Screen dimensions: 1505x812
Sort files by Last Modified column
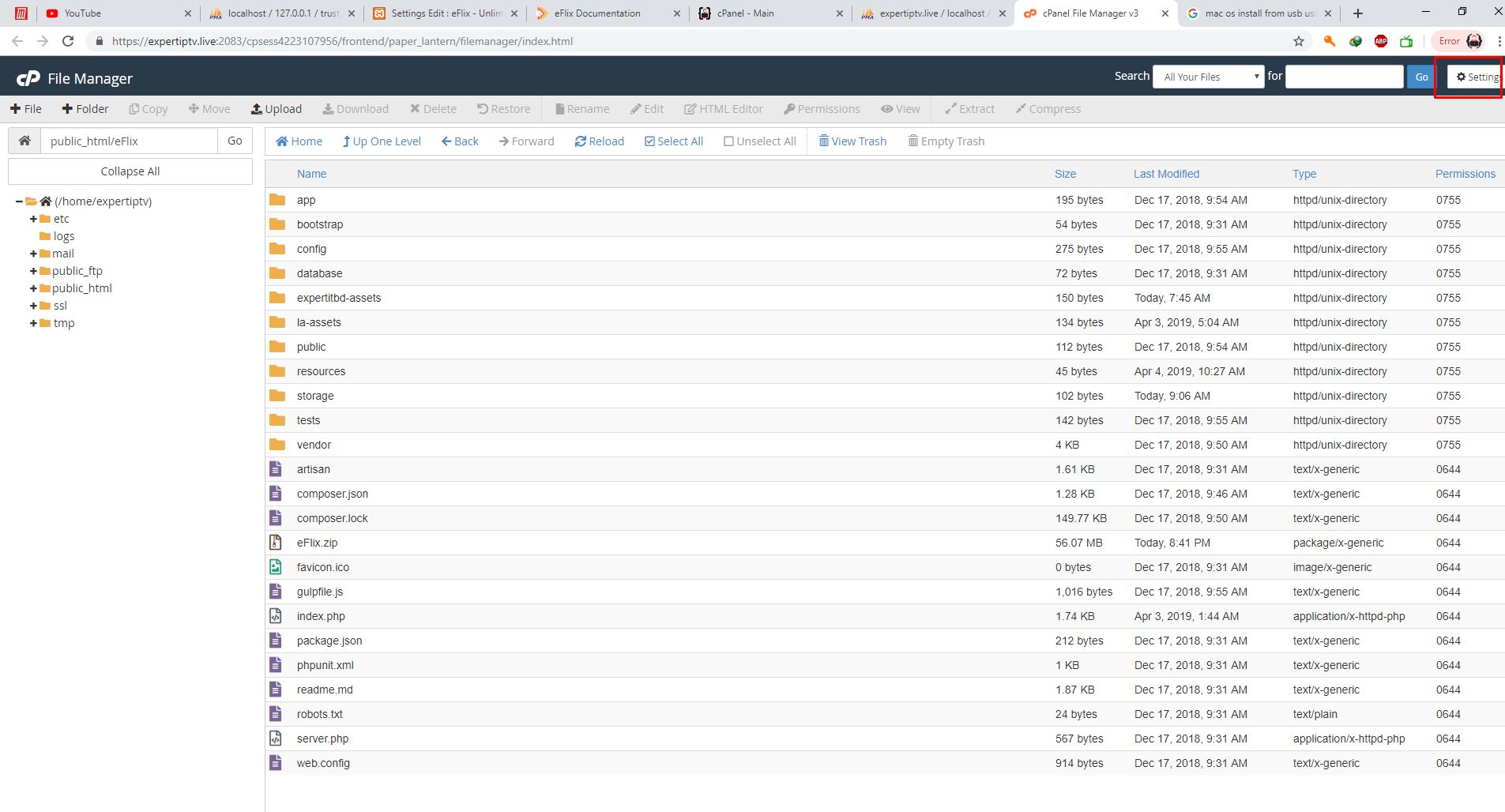(1166, 174)
